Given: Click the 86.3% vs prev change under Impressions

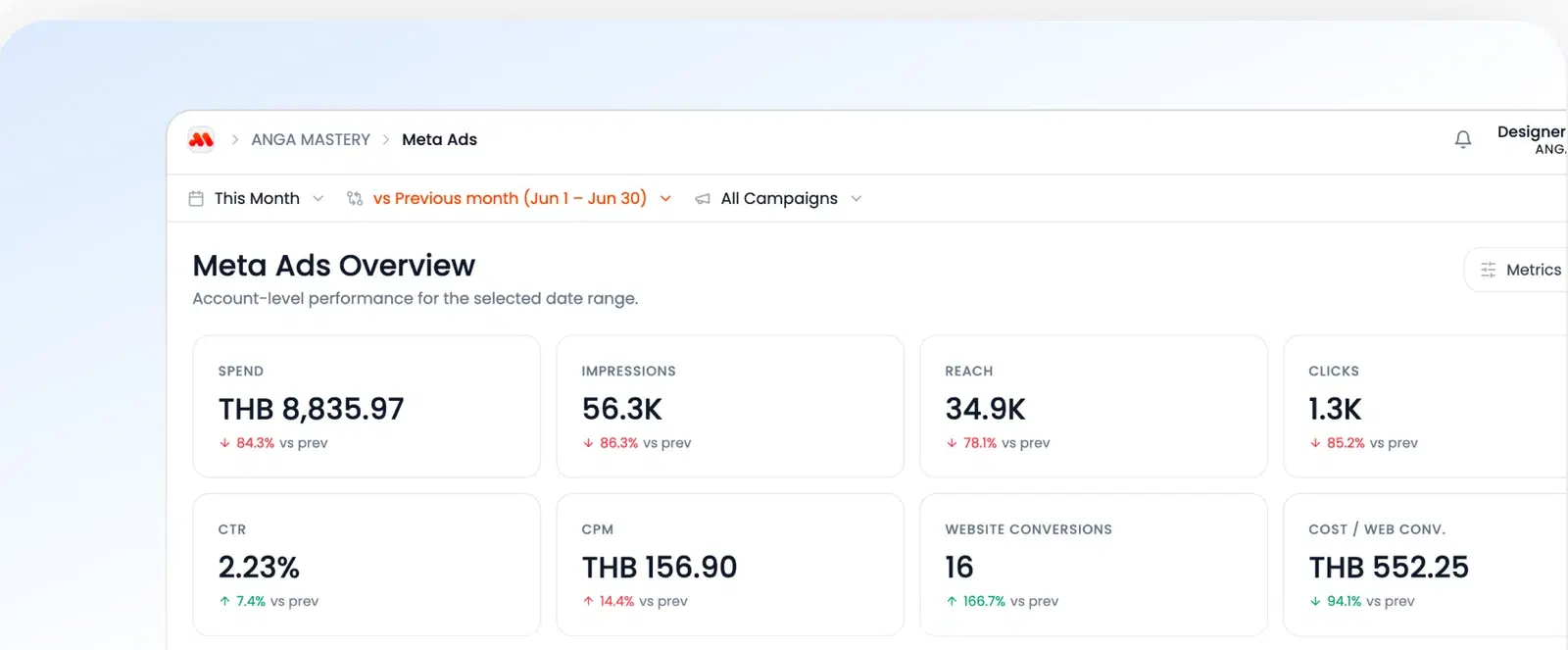Looking at the screenshot, I should click(637, 443).
